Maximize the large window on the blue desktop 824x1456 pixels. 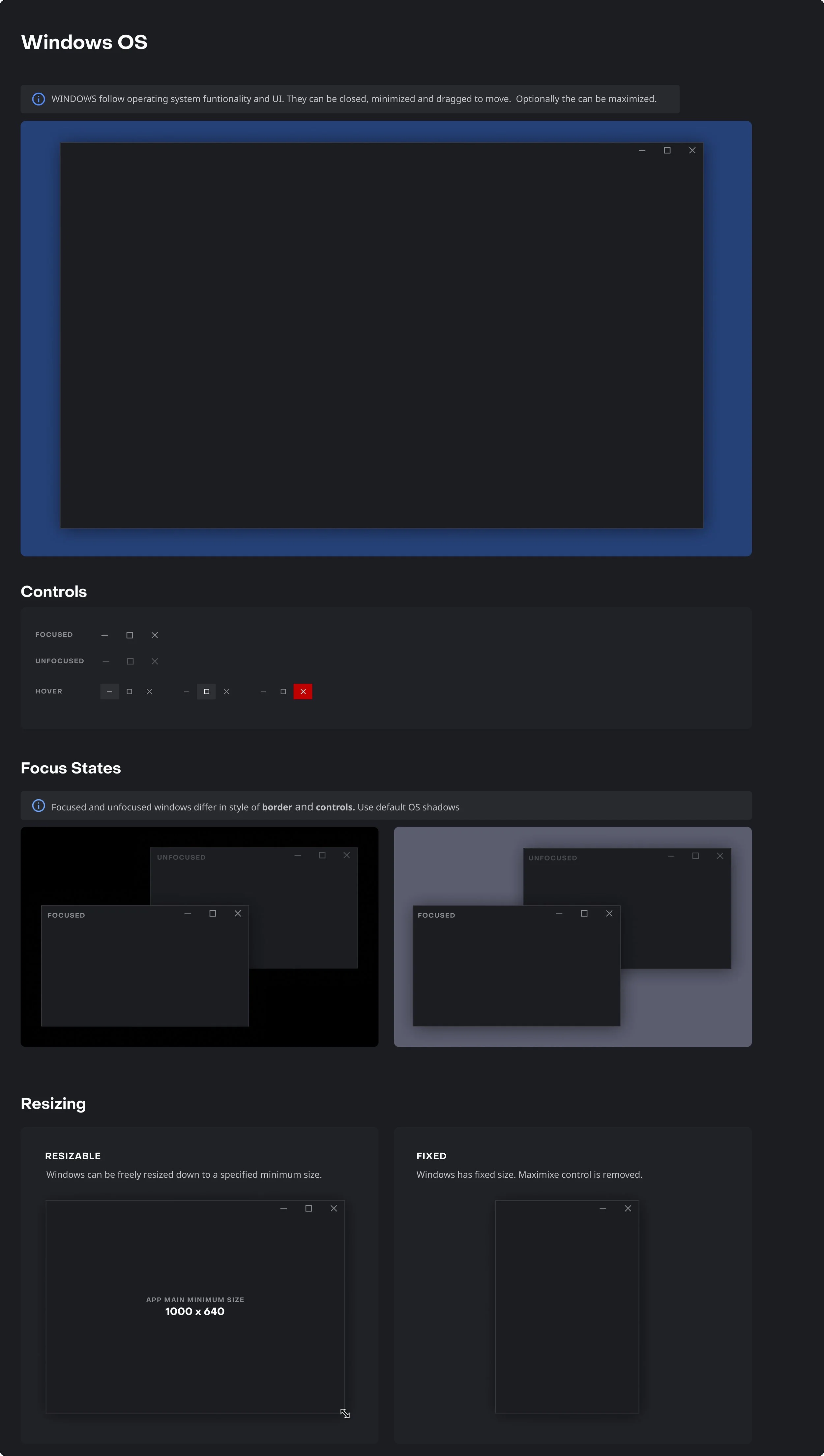[x=667, y=150]
